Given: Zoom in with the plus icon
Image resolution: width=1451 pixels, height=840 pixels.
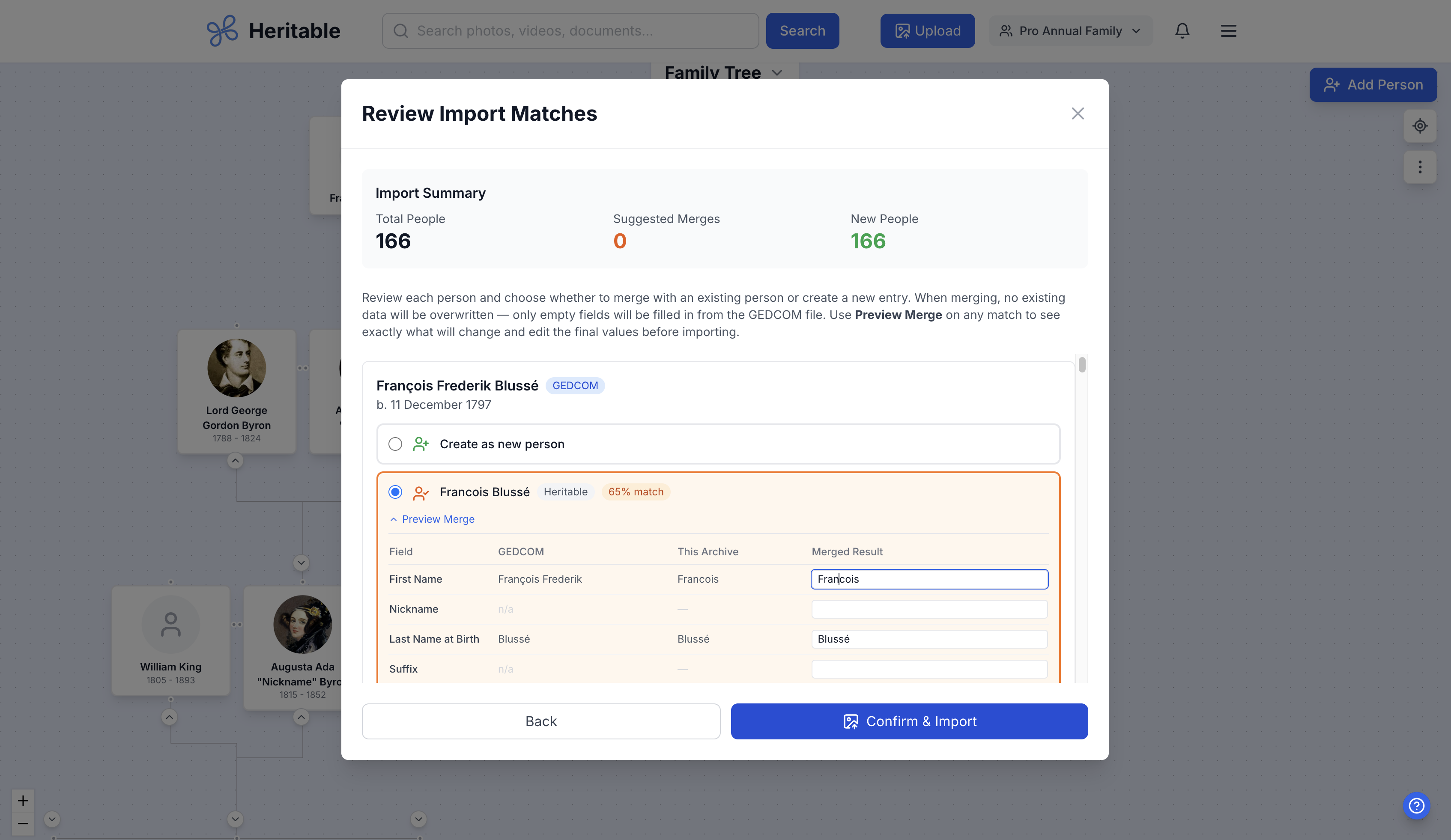Looking at the screenshot, I should [x=23, y=800].
